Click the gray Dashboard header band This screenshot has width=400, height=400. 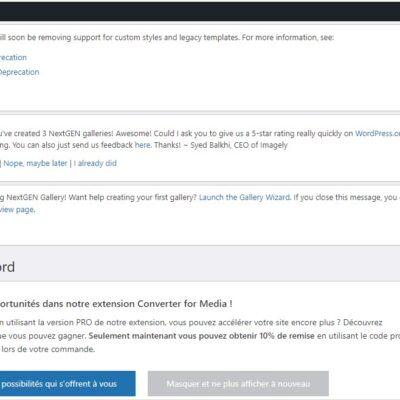pyautogui.click(x=200, y=264)
